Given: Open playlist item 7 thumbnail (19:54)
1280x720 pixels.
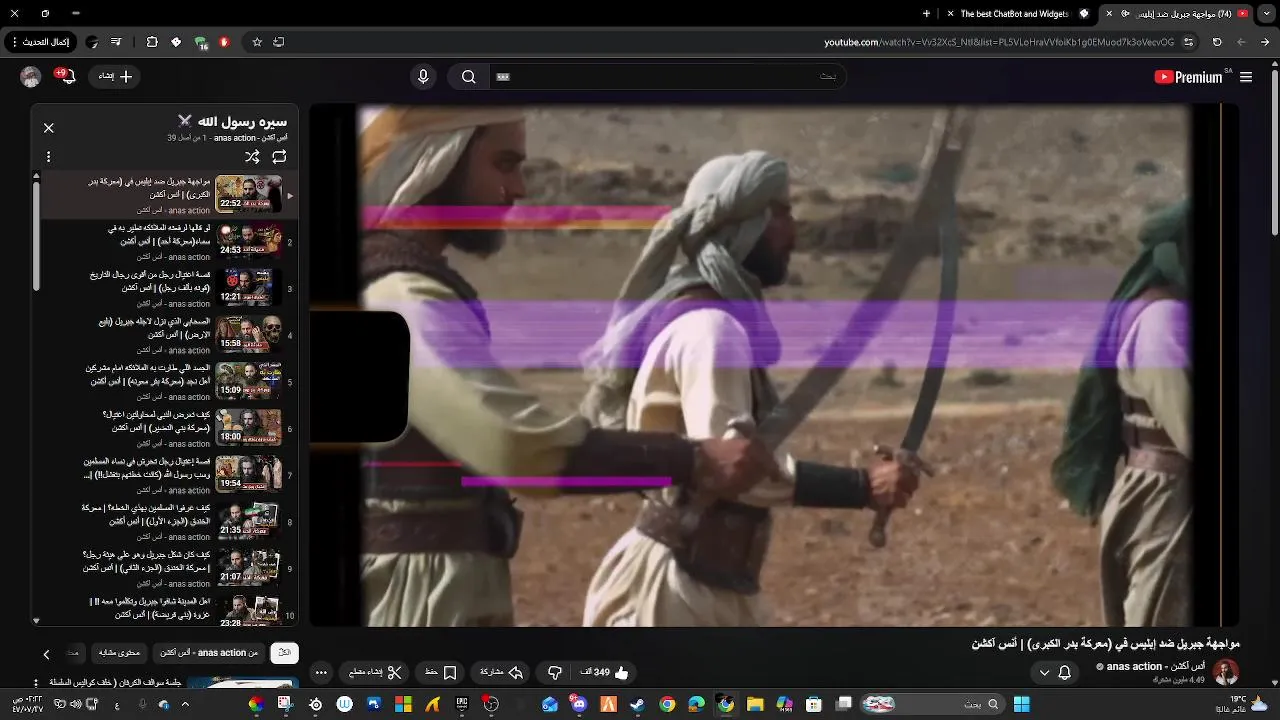Looking at the screenshot, I should point(249,474).
